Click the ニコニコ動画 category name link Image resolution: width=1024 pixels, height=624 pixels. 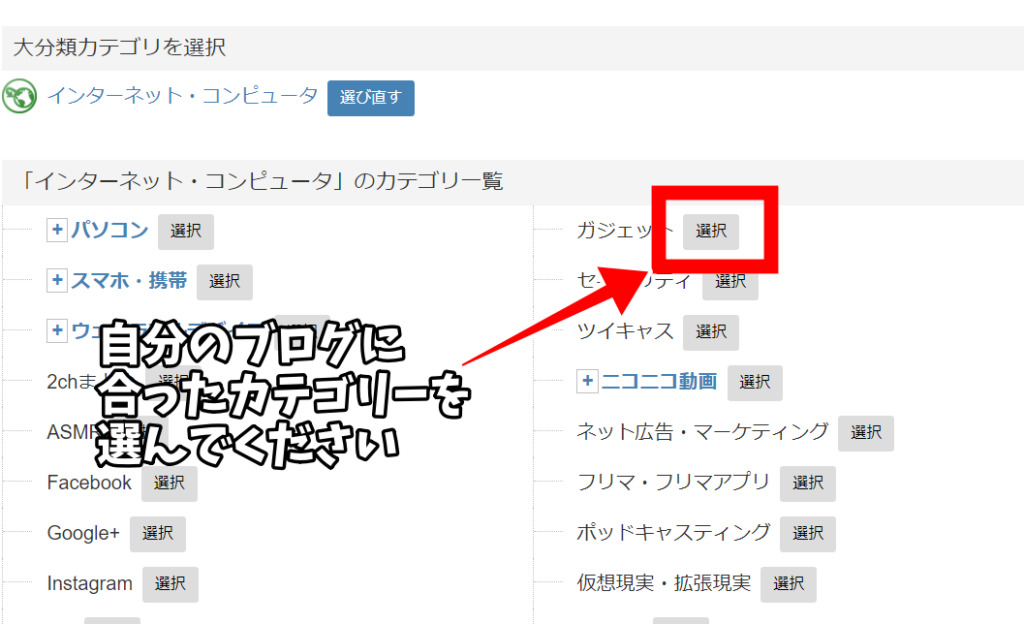(659, 381)
